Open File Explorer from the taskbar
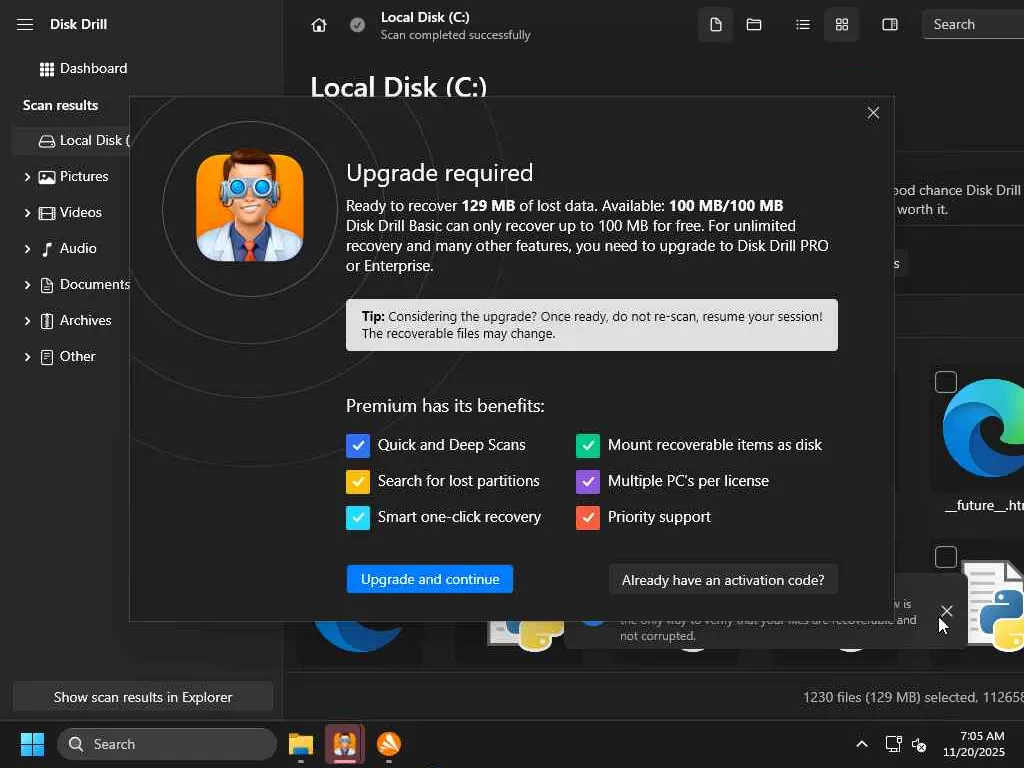This screenshot has height=768, width=1024. [301, 744]
